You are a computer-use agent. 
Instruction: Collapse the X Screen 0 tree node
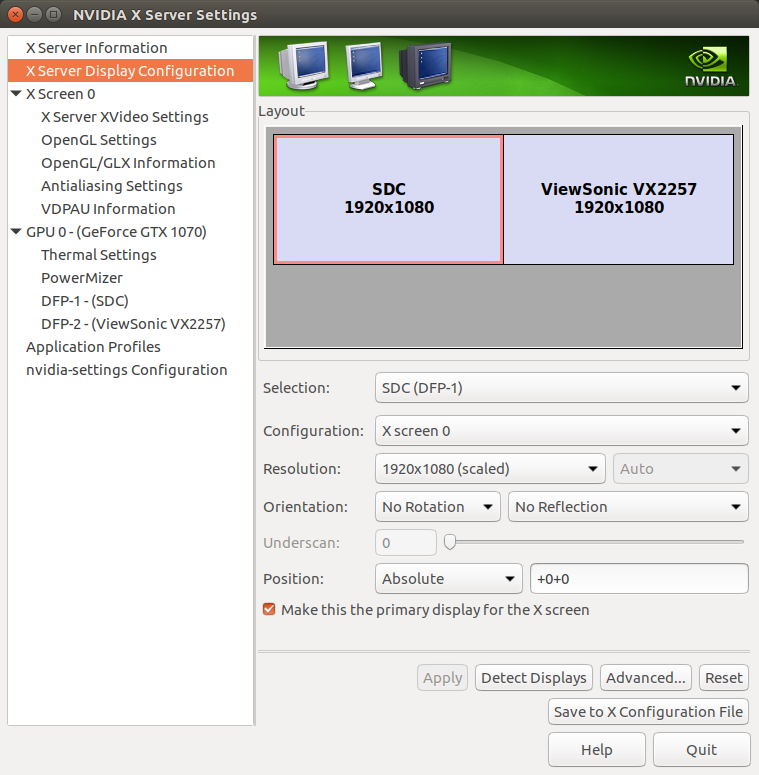click(x=16, y=93)
